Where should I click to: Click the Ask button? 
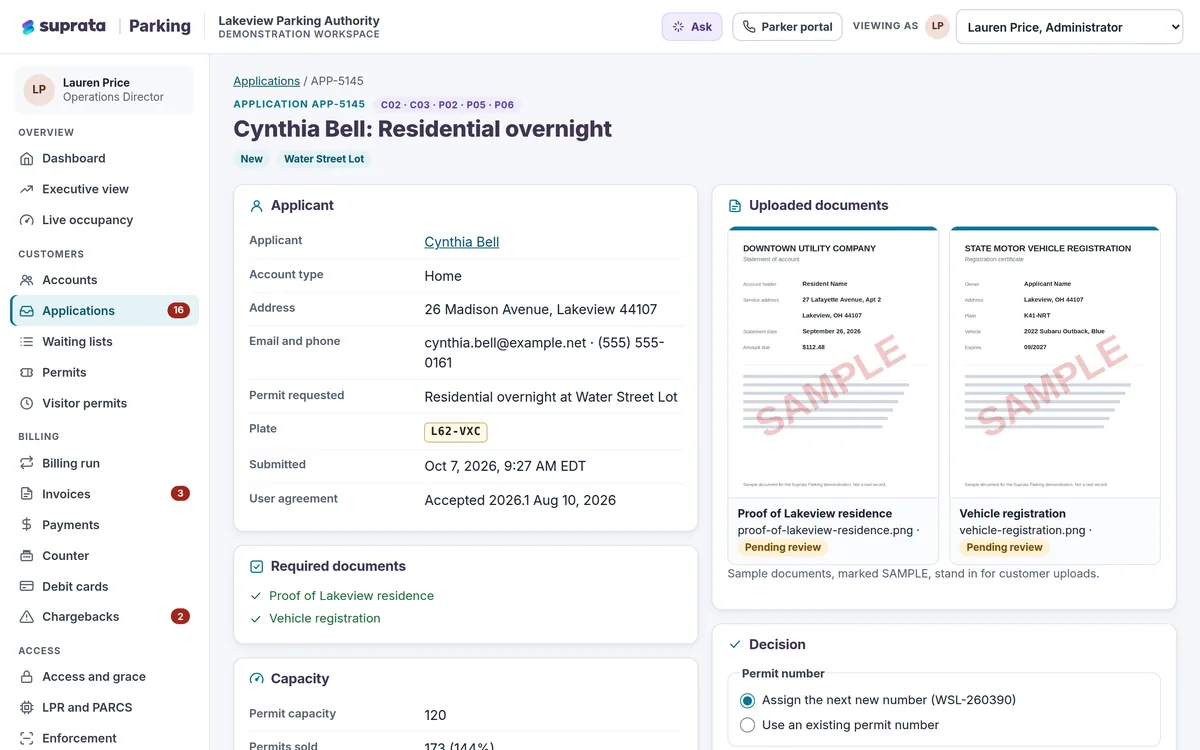click(x=692, y=27)
